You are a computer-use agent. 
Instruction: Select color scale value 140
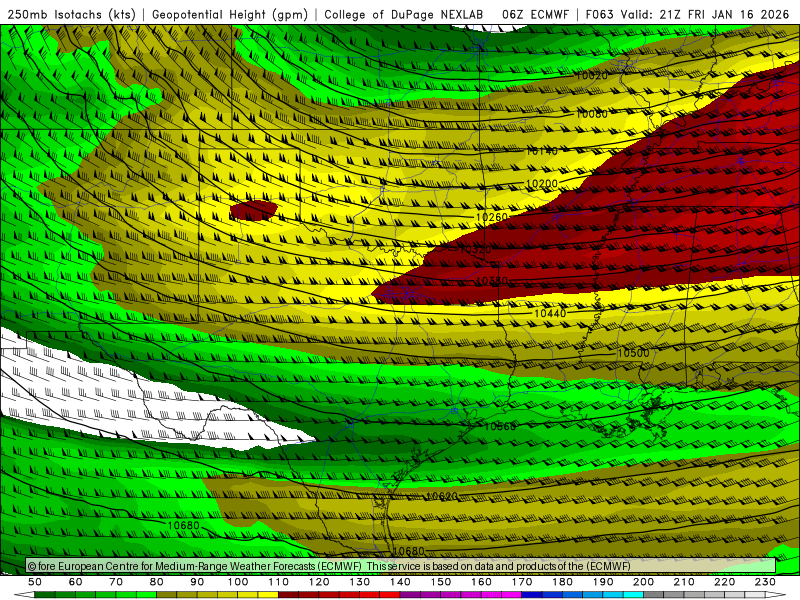point(400,582)
